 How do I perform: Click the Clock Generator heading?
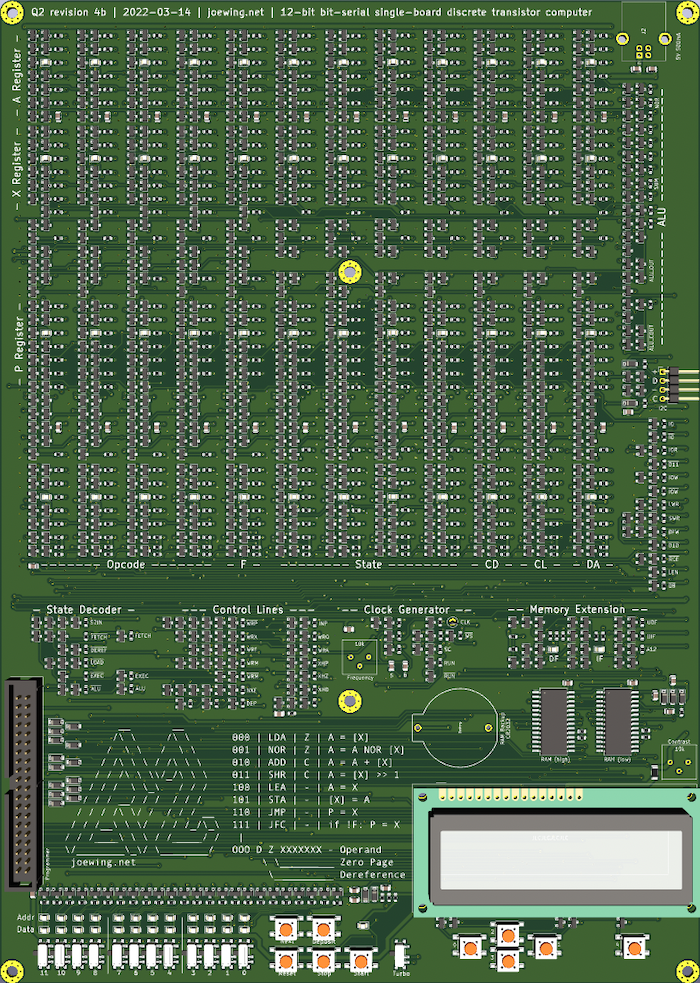pyautogui.click(x=407, y=609)
